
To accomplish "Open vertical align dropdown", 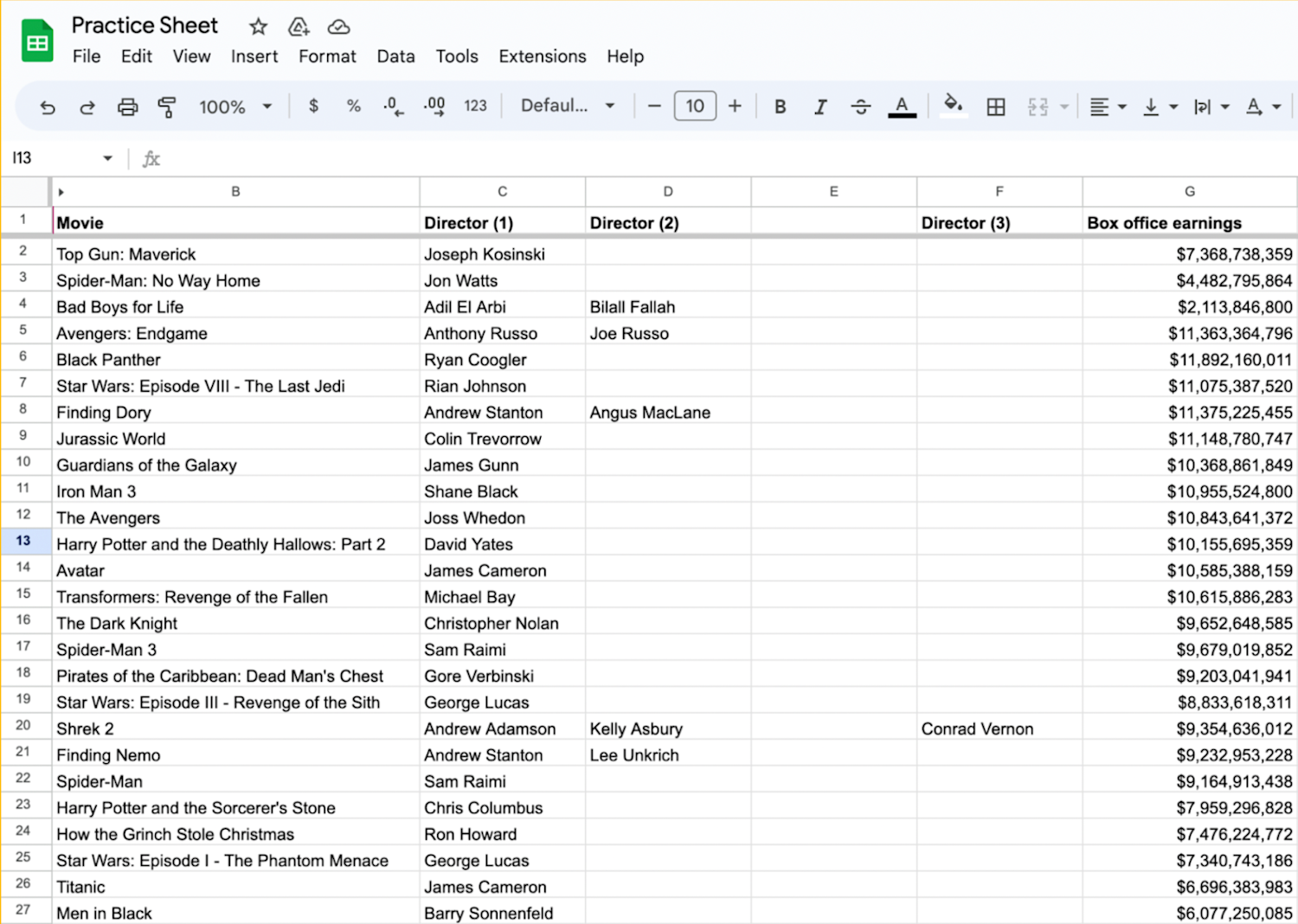I will (1160, 106).
